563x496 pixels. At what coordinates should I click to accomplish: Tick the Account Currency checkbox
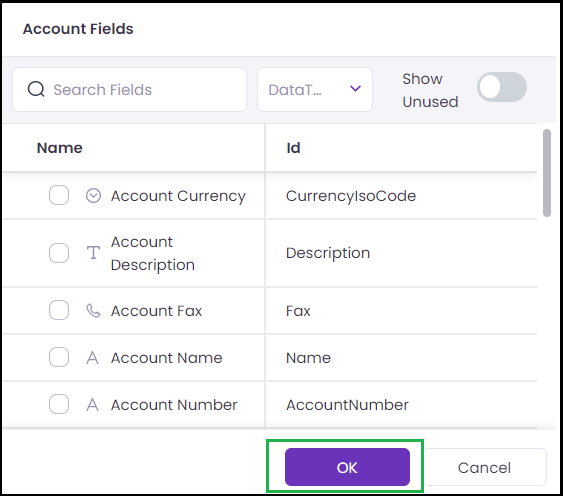[x=59, y=195]
